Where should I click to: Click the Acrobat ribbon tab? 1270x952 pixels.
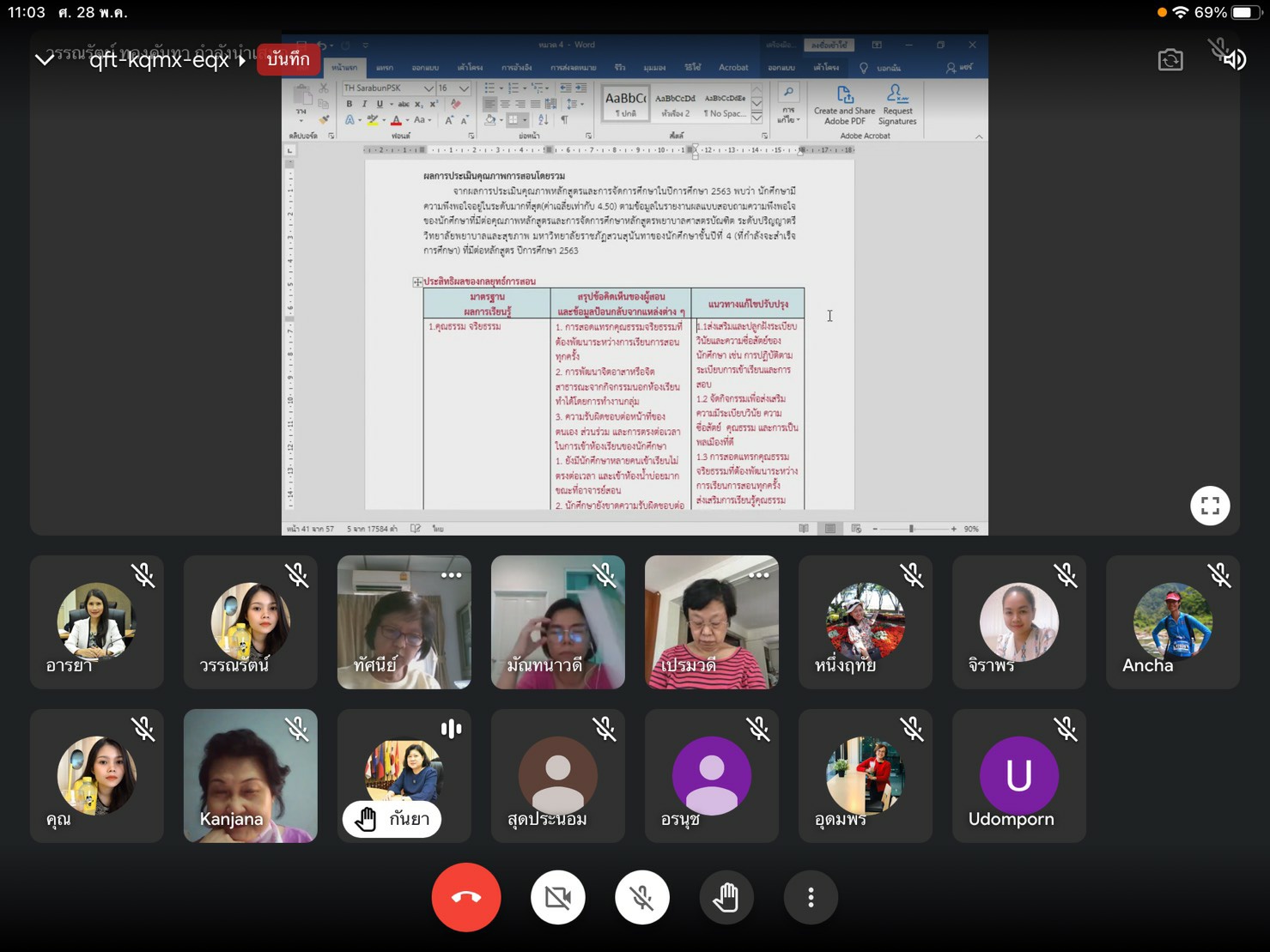[732, 67]
